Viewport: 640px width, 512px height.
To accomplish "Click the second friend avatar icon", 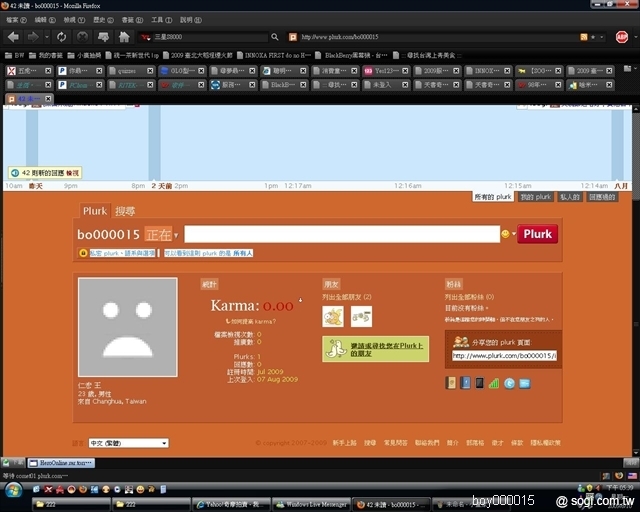I will pos(361,316).
